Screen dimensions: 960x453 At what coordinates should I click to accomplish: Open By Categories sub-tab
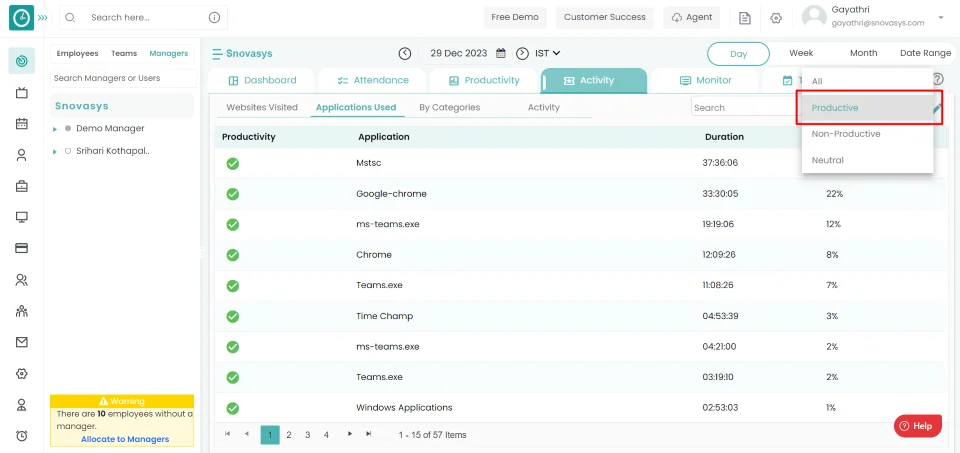(449, 107)
